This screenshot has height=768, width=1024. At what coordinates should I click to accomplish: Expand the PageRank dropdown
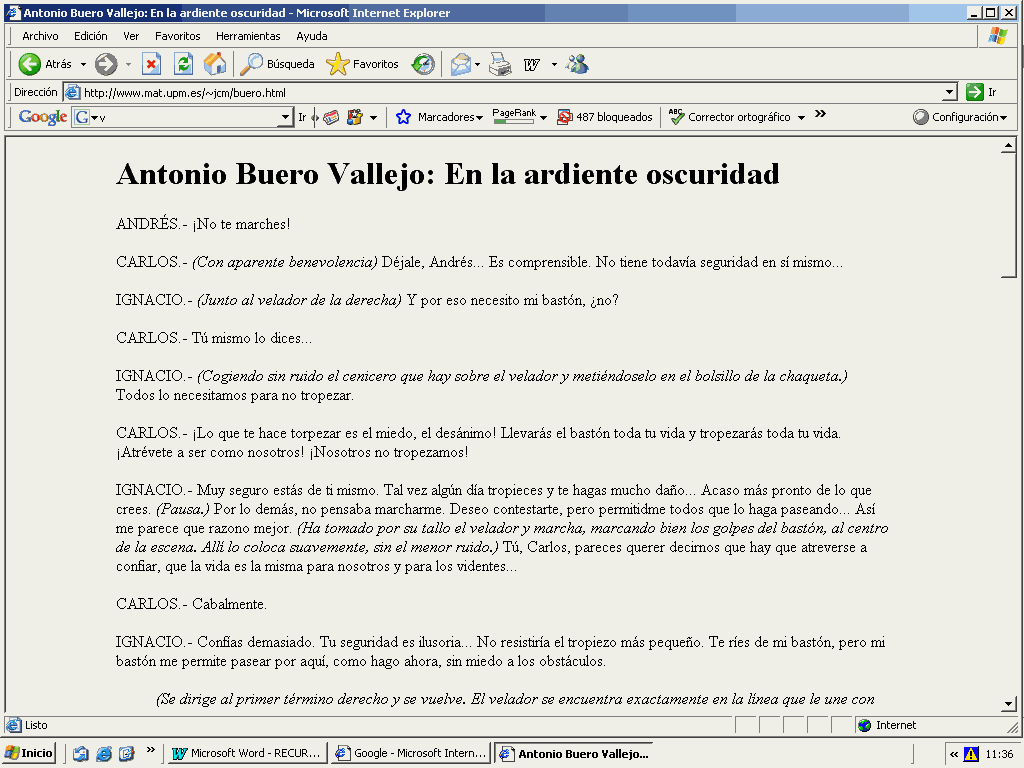(x=543, y=118)
